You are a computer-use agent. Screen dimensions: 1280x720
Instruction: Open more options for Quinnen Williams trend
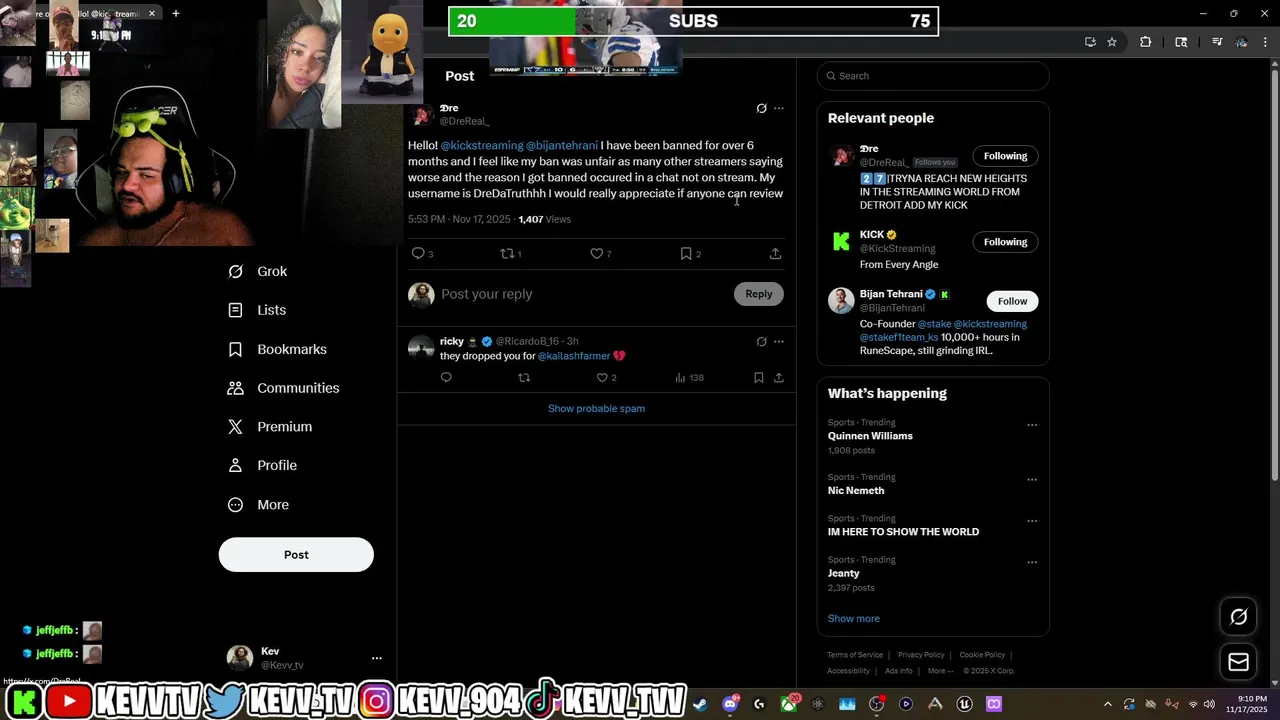(x=1032, y=425)
